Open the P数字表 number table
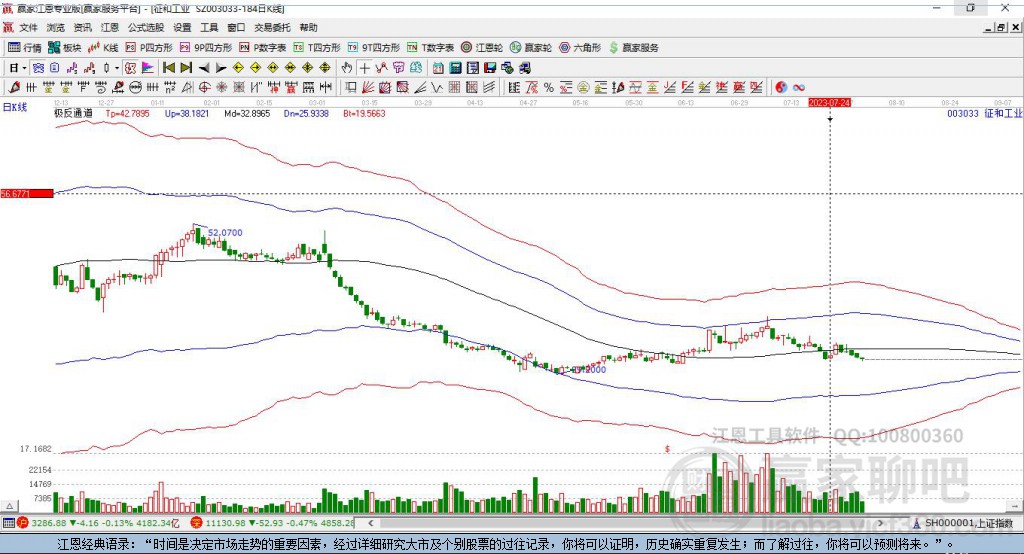This screenshot has width=1024, height=554. [x=263, y=48]
